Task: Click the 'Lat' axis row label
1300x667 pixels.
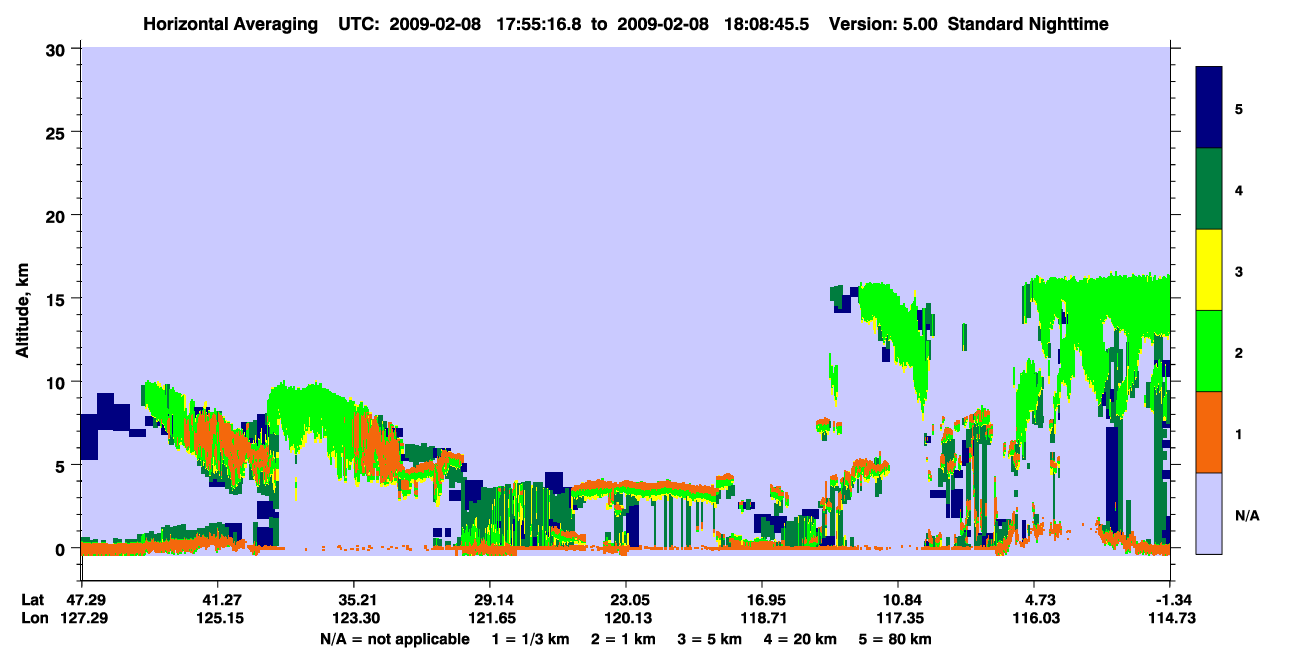Action: (33, 600)
